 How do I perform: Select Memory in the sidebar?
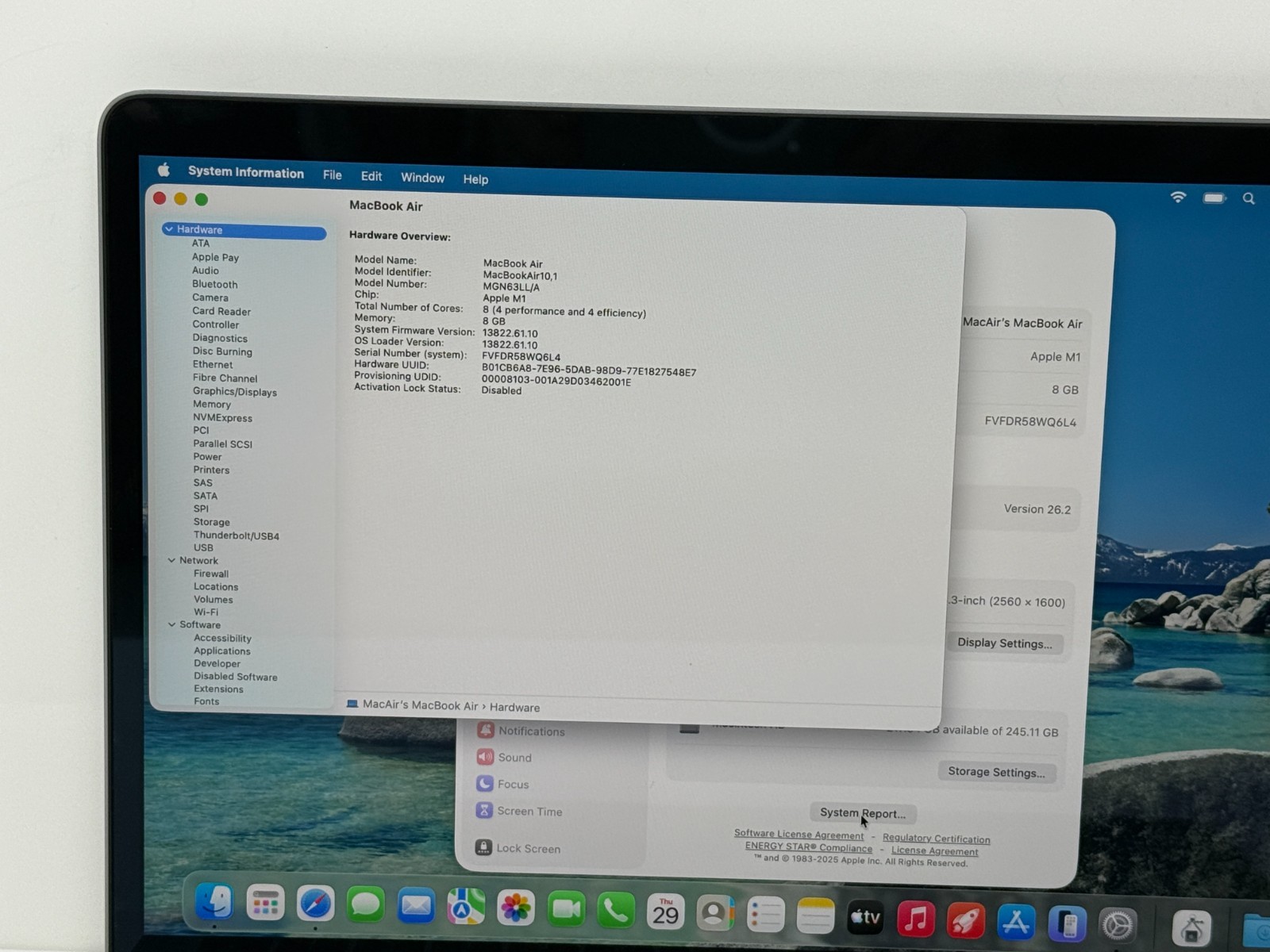click(212, 405)
